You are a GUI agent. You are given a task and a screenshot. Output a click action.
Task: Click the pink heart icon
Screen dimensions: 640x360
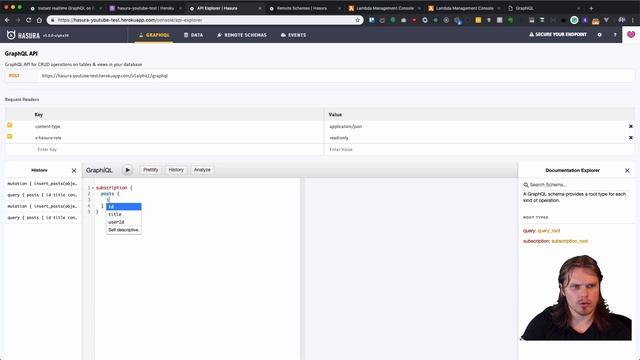point(631,35)
